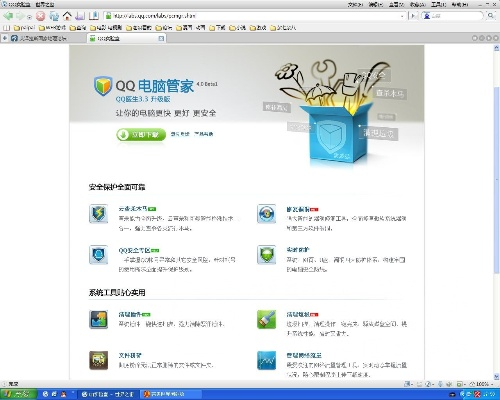Open the 查看 menu

397,4
